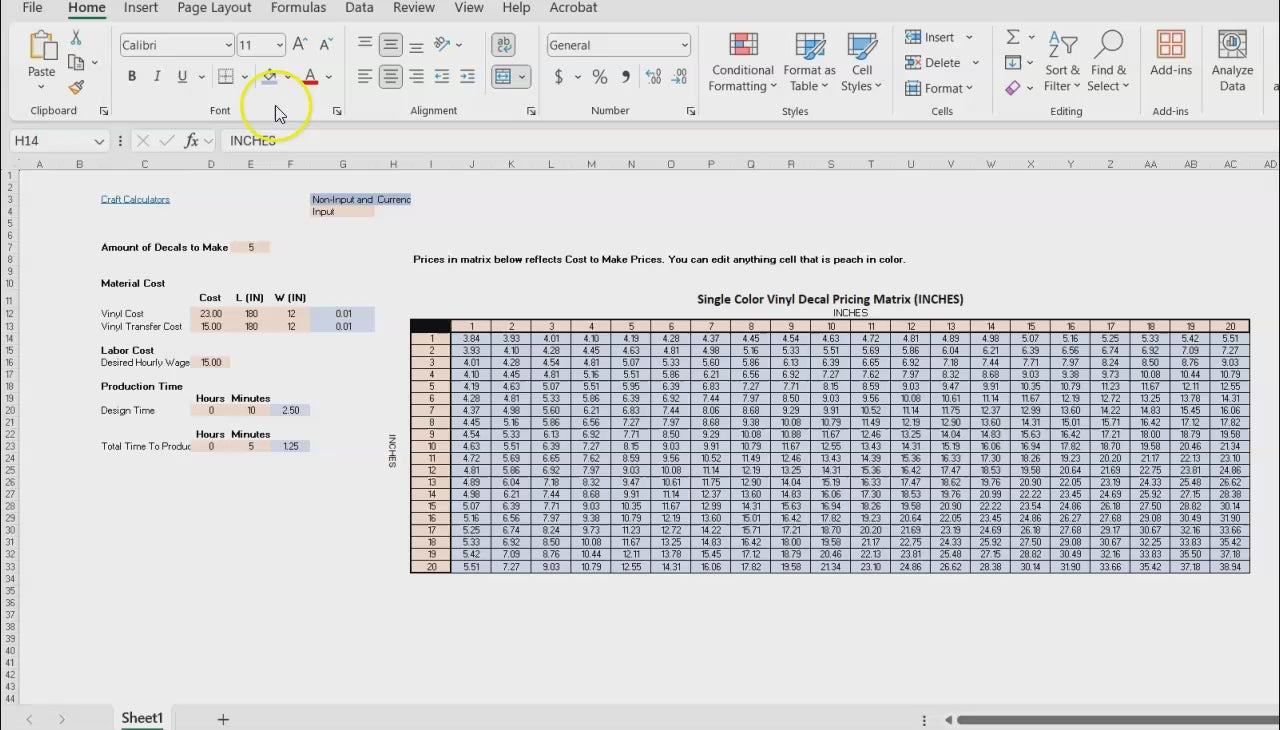Open the Page Layout tab
This screenshot has width=1280, height=730.
tap(214, 8)
